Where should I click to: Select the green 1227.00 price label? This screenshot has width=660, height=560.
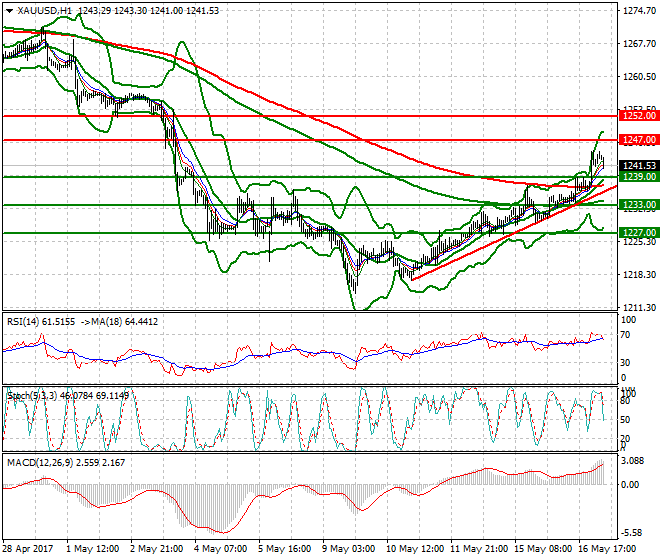click(x=637, y=233)
